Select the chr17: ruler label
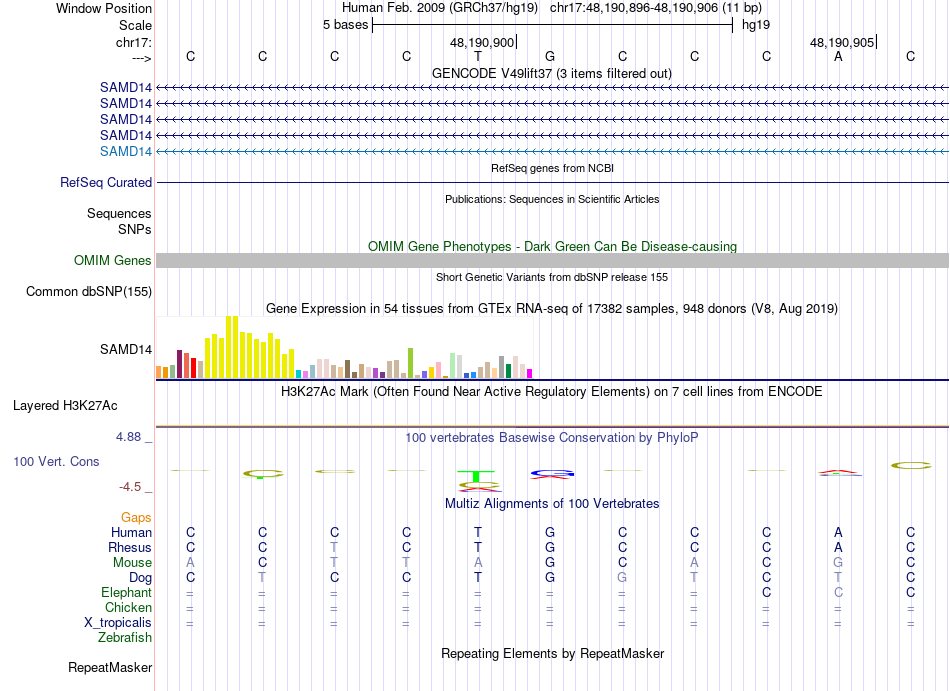Viewport: 950px width, 691px height. click(x=134, y=42)
